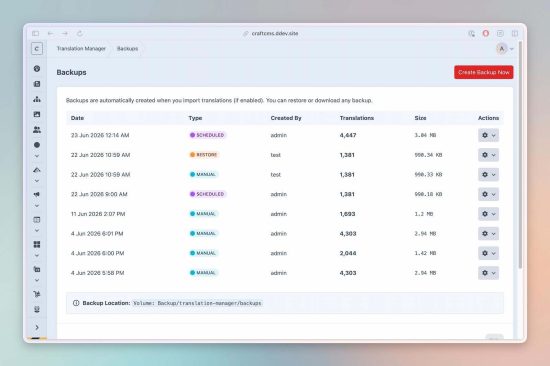Click the table layout icon in sidebar
The image size is (550, 366).
[x=37, y=220]
